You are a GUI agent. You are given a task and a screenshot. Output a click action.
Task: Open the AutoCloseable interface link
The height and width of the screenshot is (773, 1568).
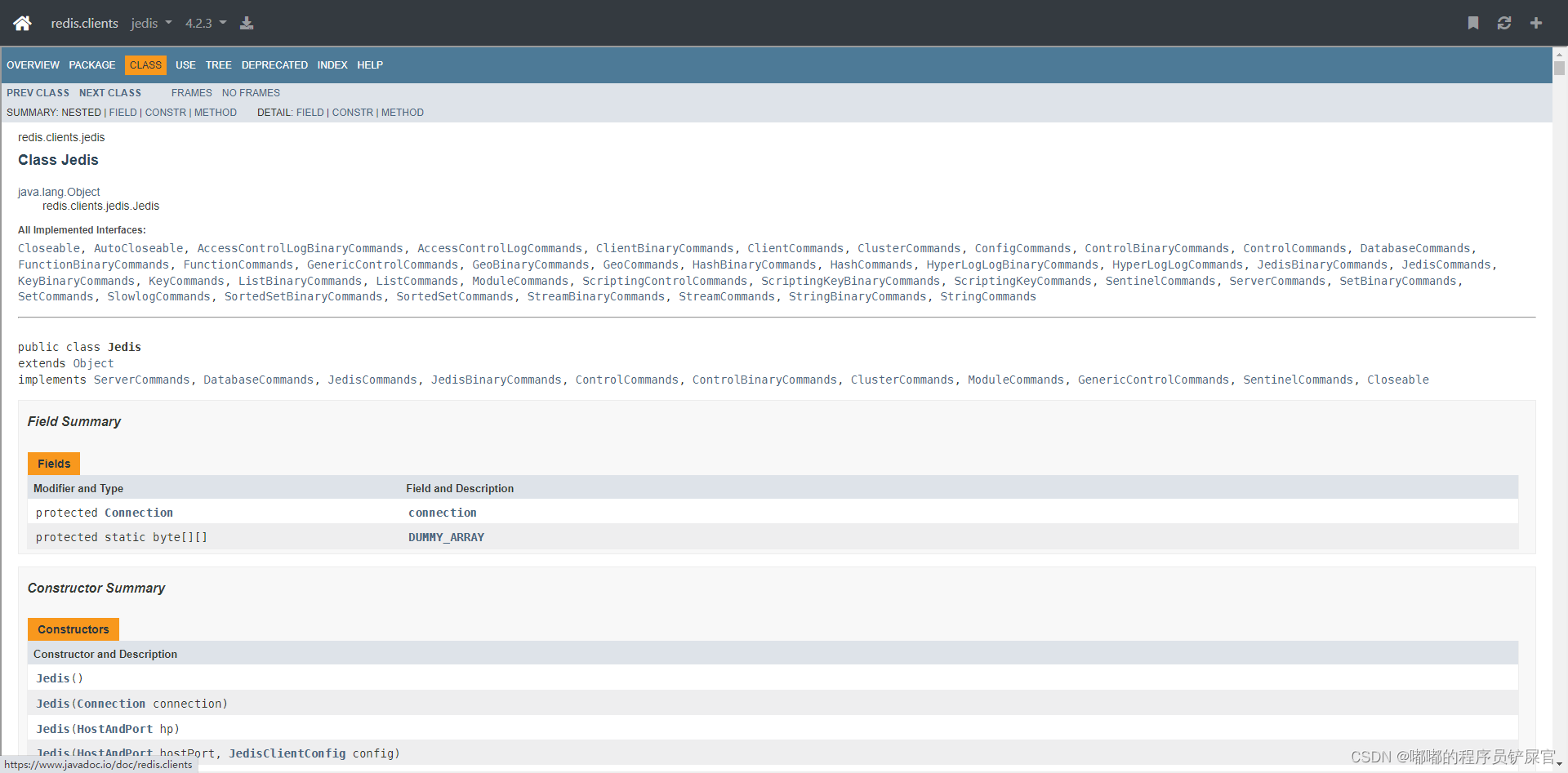[139, 249]
